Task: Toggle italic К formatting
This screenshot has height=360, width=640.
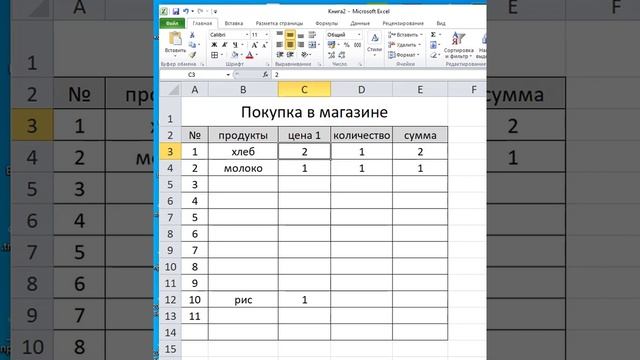Action: tap(224, 45)
